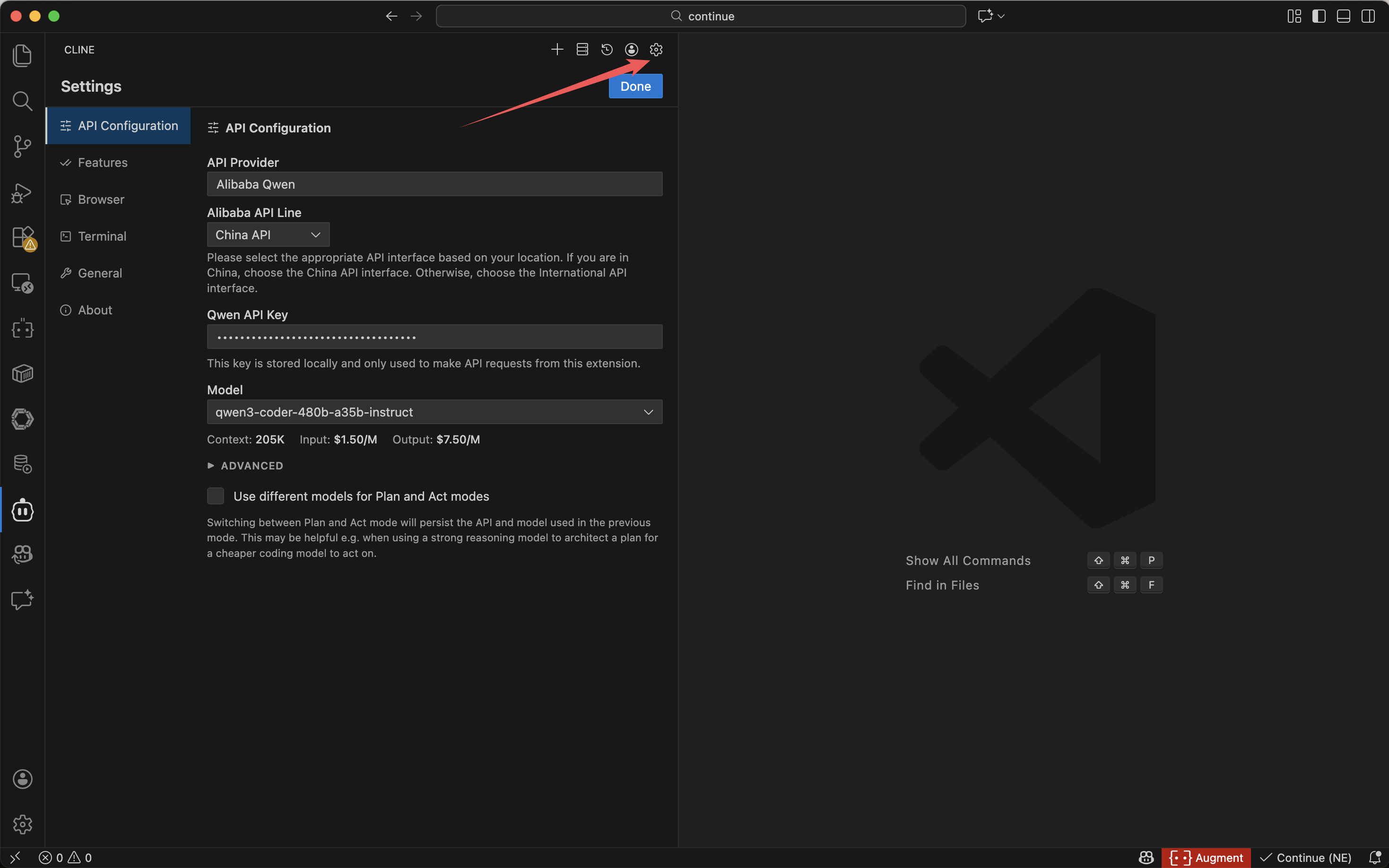The height and width of the screenshot is (868, 1389).
Task: Expand the ADVANCED section
Action: point(246,466)
